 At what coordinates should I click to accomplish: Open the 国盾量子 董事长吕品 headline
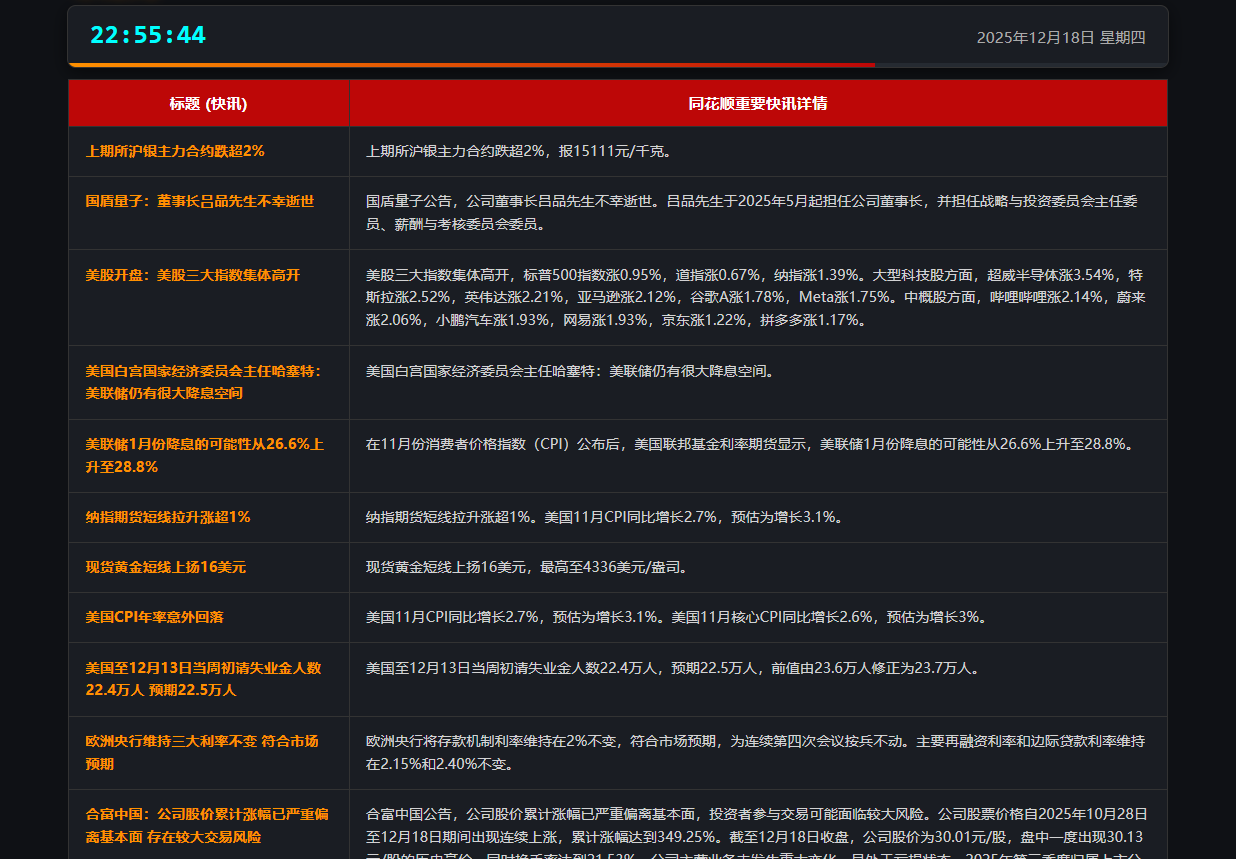[199, 201]
